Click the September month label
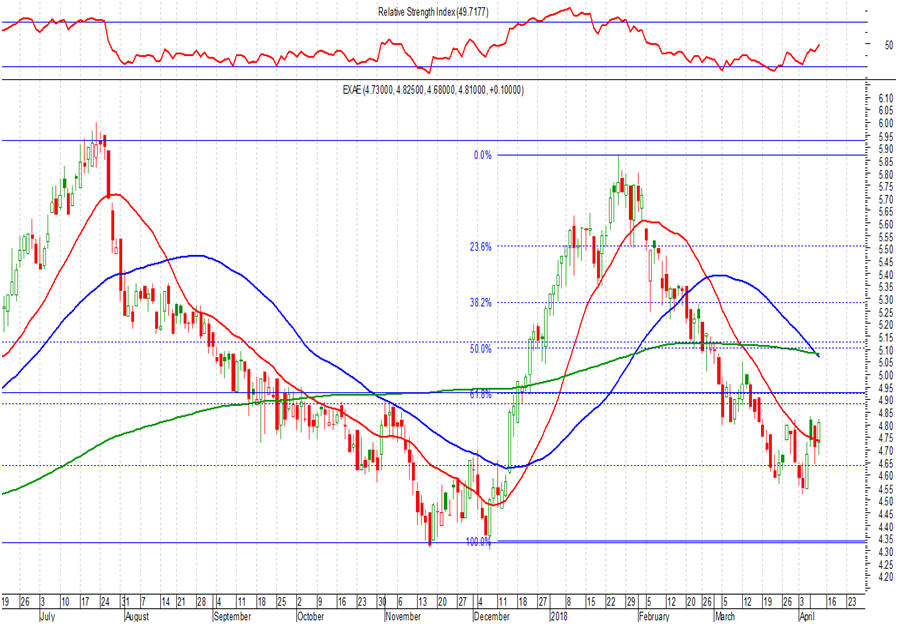898x624 pixels. (x=232, y=617)
